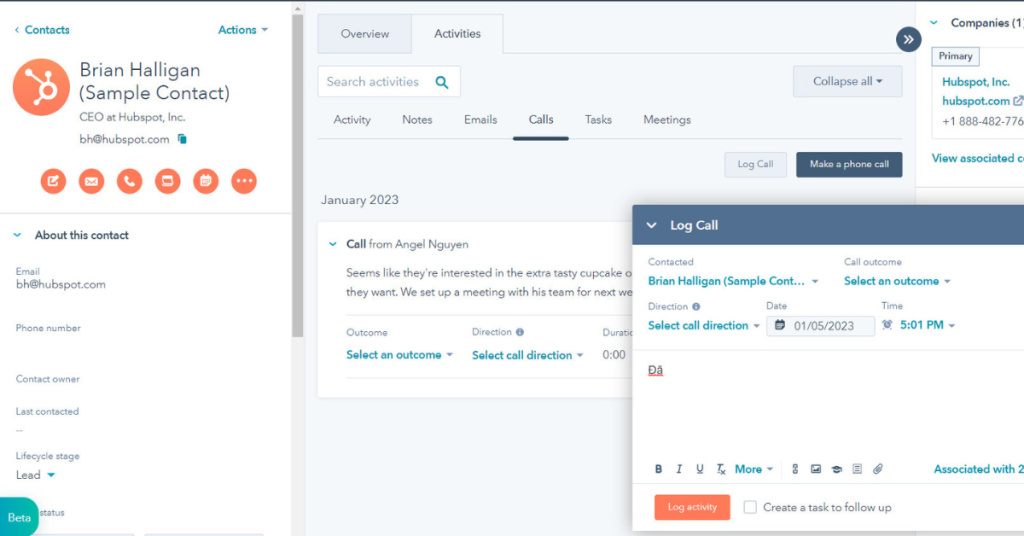1024x536 pixels.
Task: Open the Lifecycle stage Lead dropdown
Action: click(x=36, y=475)
